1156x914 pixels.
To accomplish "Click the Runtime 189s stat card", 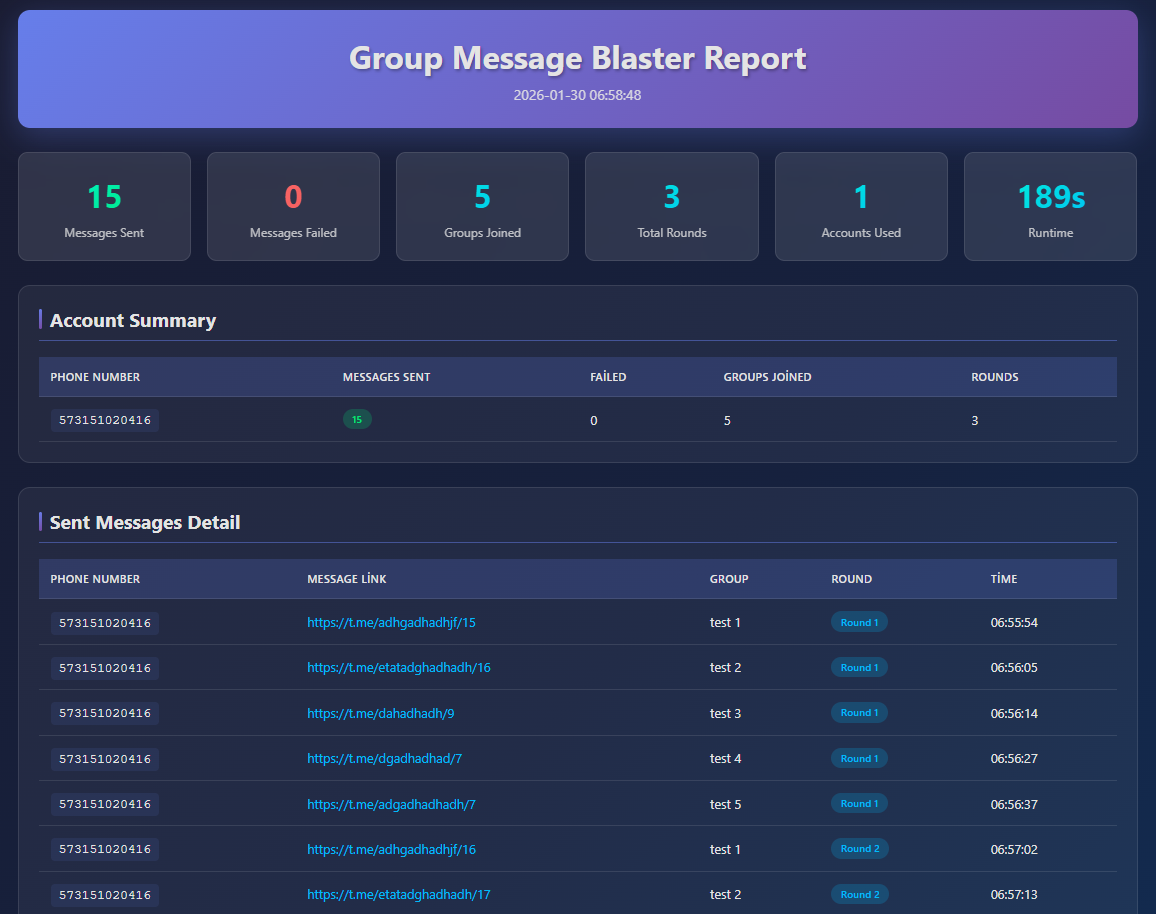I will pyautogui.click(x=1049, y=206).
